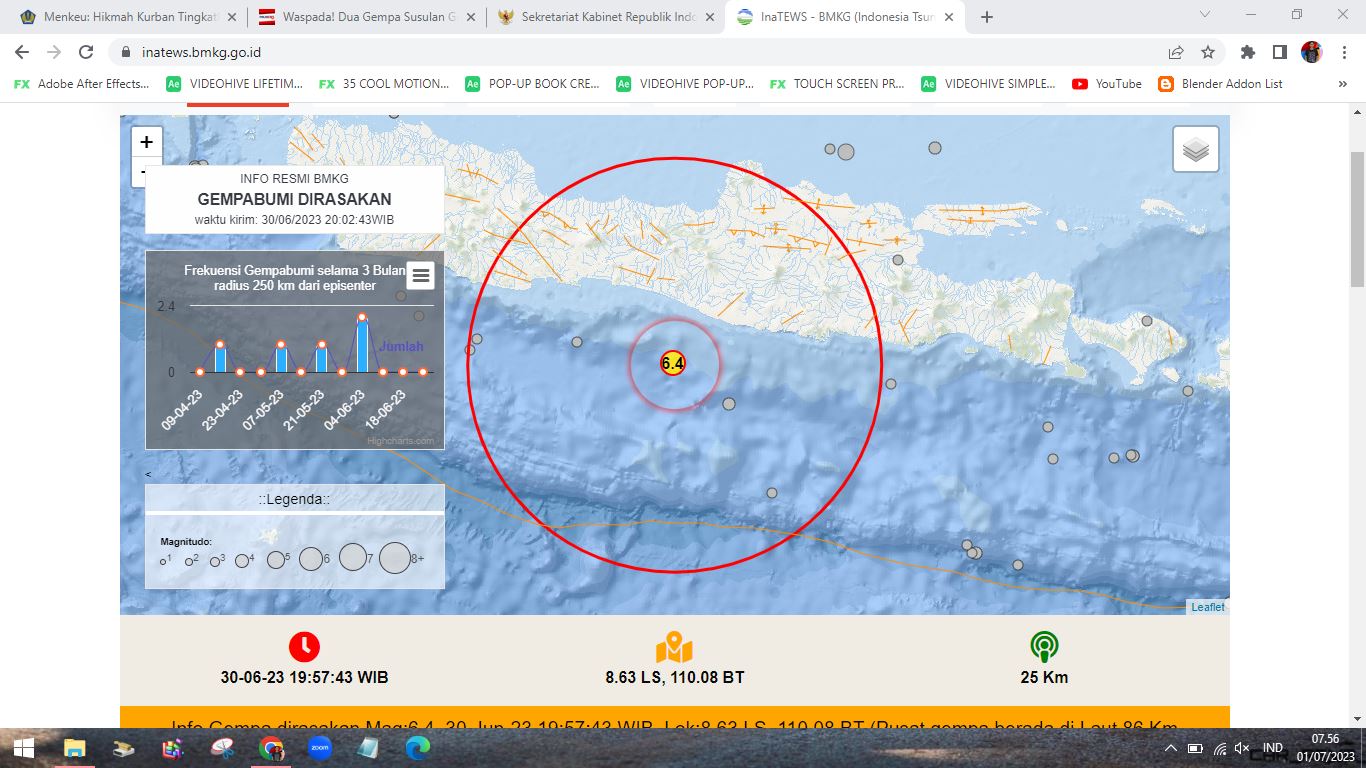Click the 6.4 magnitude epicenter marker
Screen dimensions: 1366x768
point(673,364)
